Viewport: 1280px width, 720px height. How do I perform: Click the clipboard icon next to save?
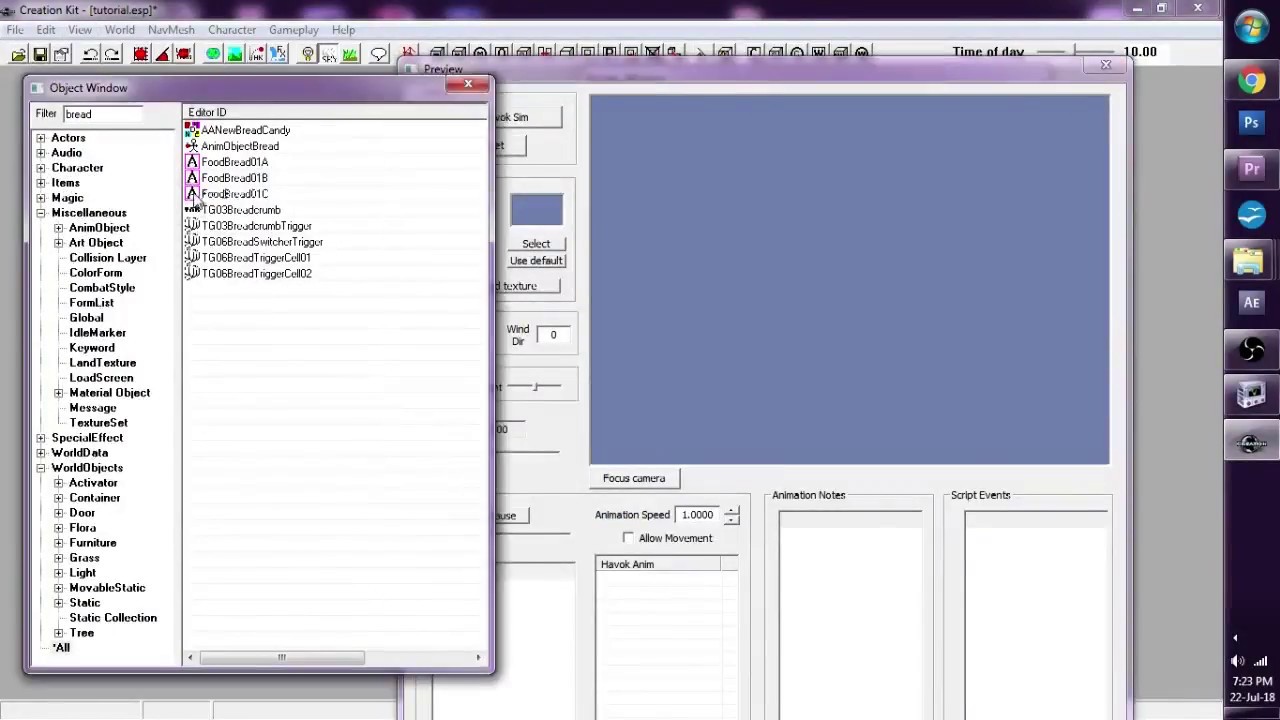(x=62, y=54)
